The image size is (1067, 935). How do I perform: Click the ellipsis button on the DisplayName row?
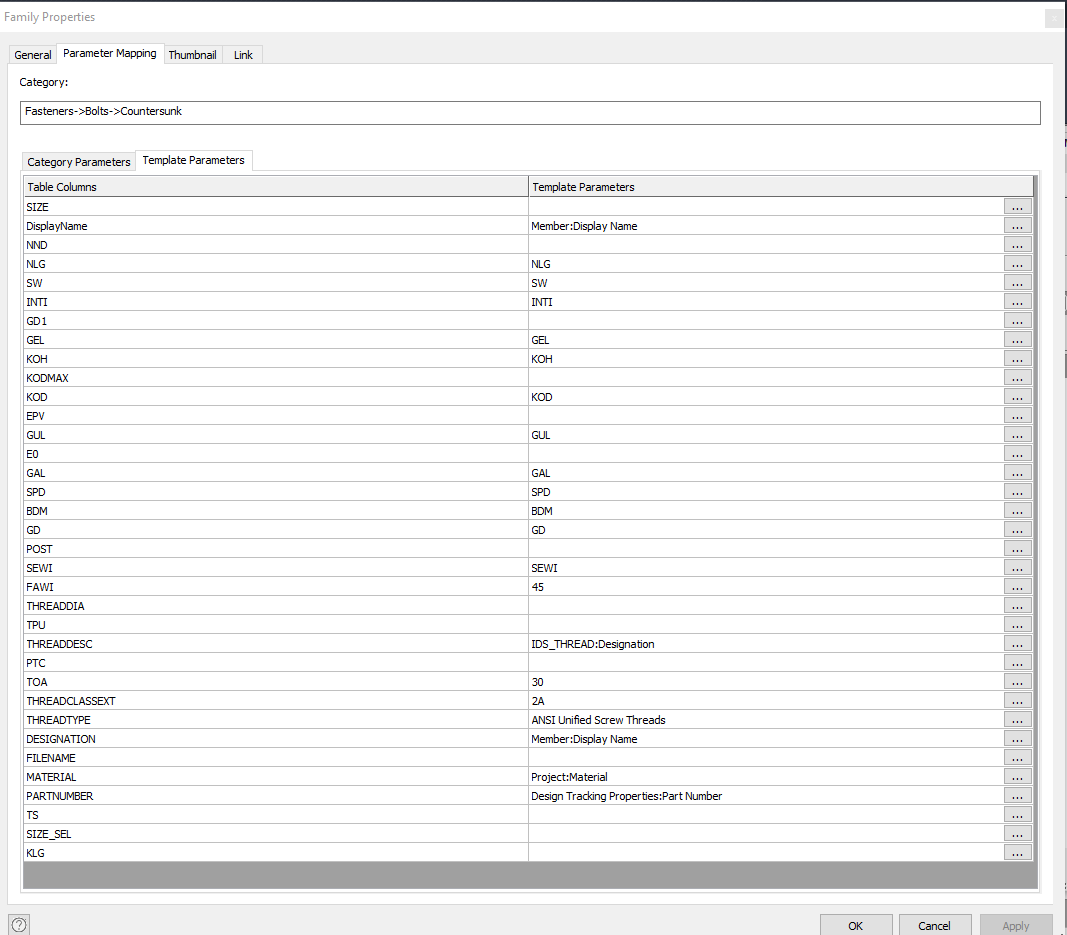pyautogui.click(x=1017, y=226)
